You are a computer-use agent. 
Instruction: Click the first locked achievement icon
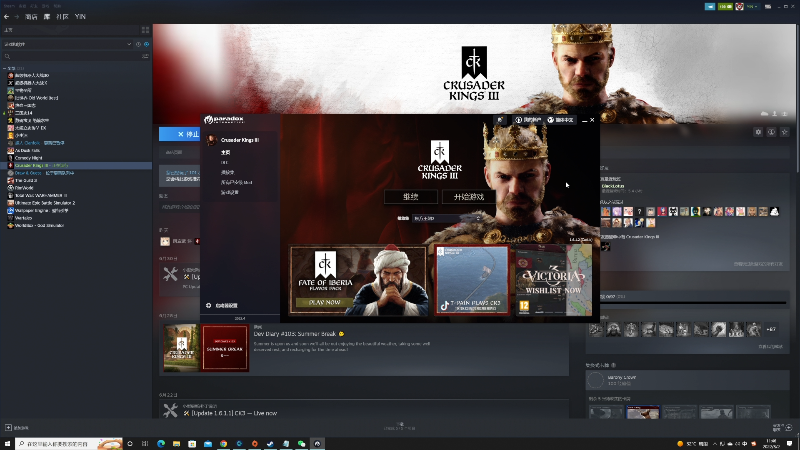point(596,330)
